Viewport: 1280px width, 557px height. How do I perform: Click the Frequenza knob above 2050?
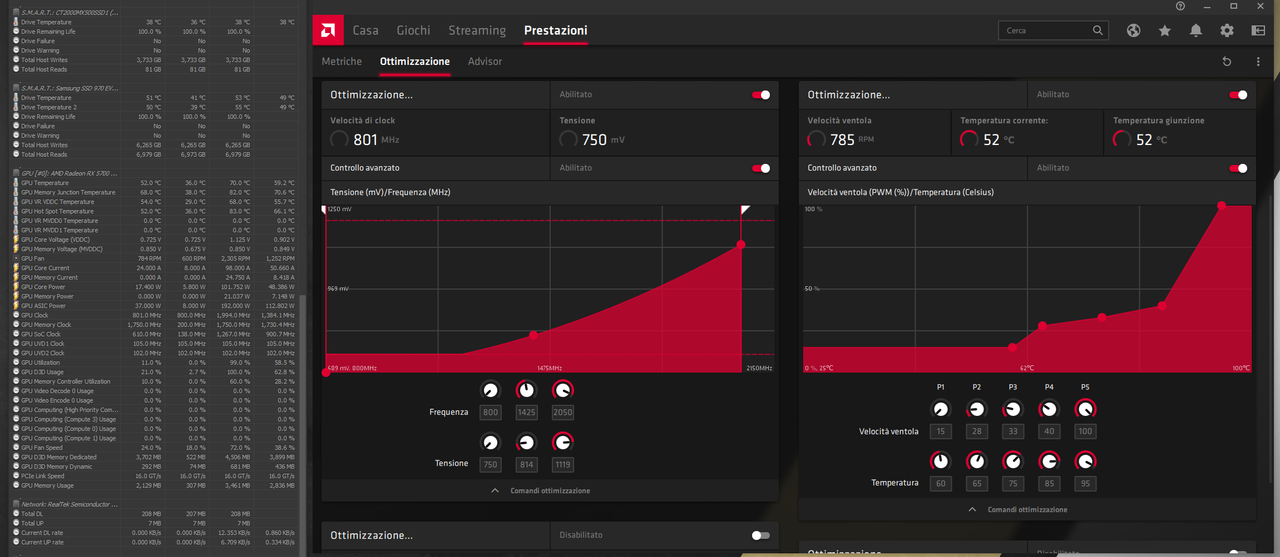563,391
